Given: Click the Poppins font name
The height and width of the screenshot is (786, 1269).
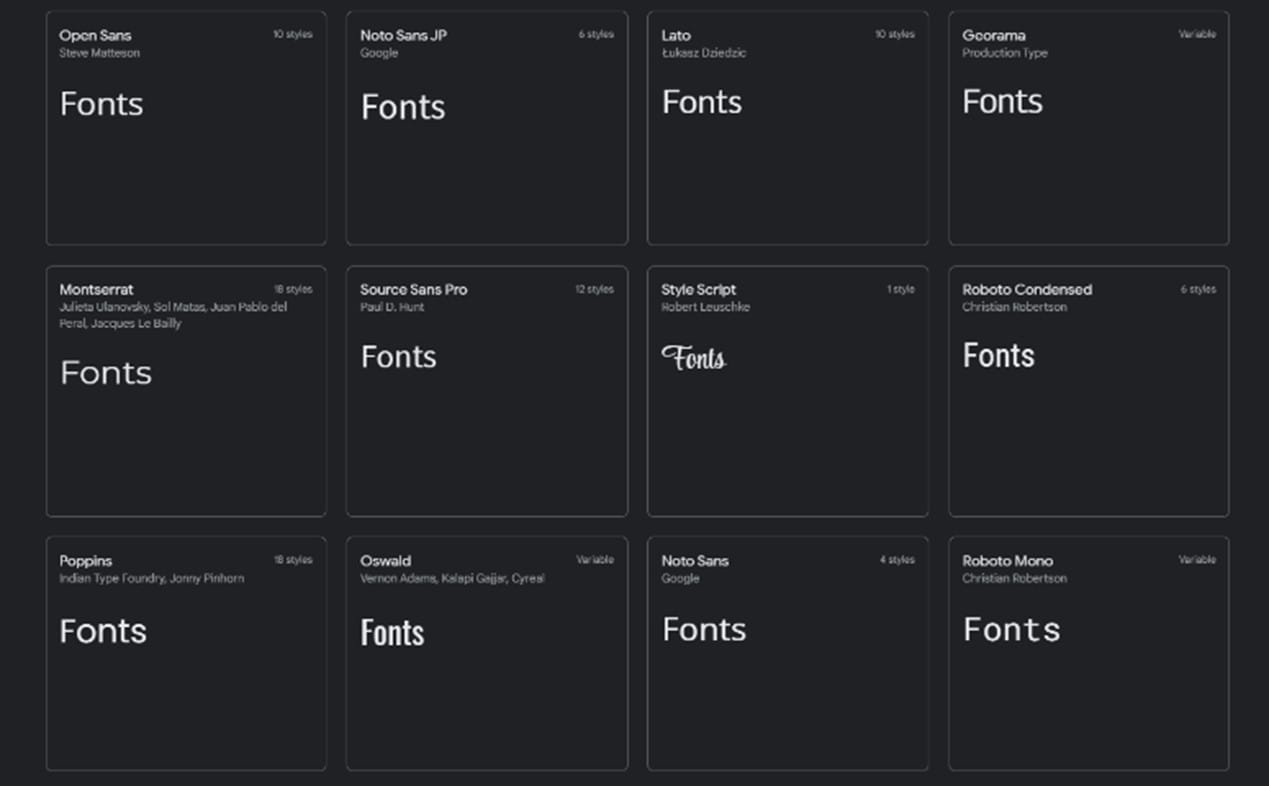Looking at the screenshot, I should pyautogui.click(x=85, y=561).
